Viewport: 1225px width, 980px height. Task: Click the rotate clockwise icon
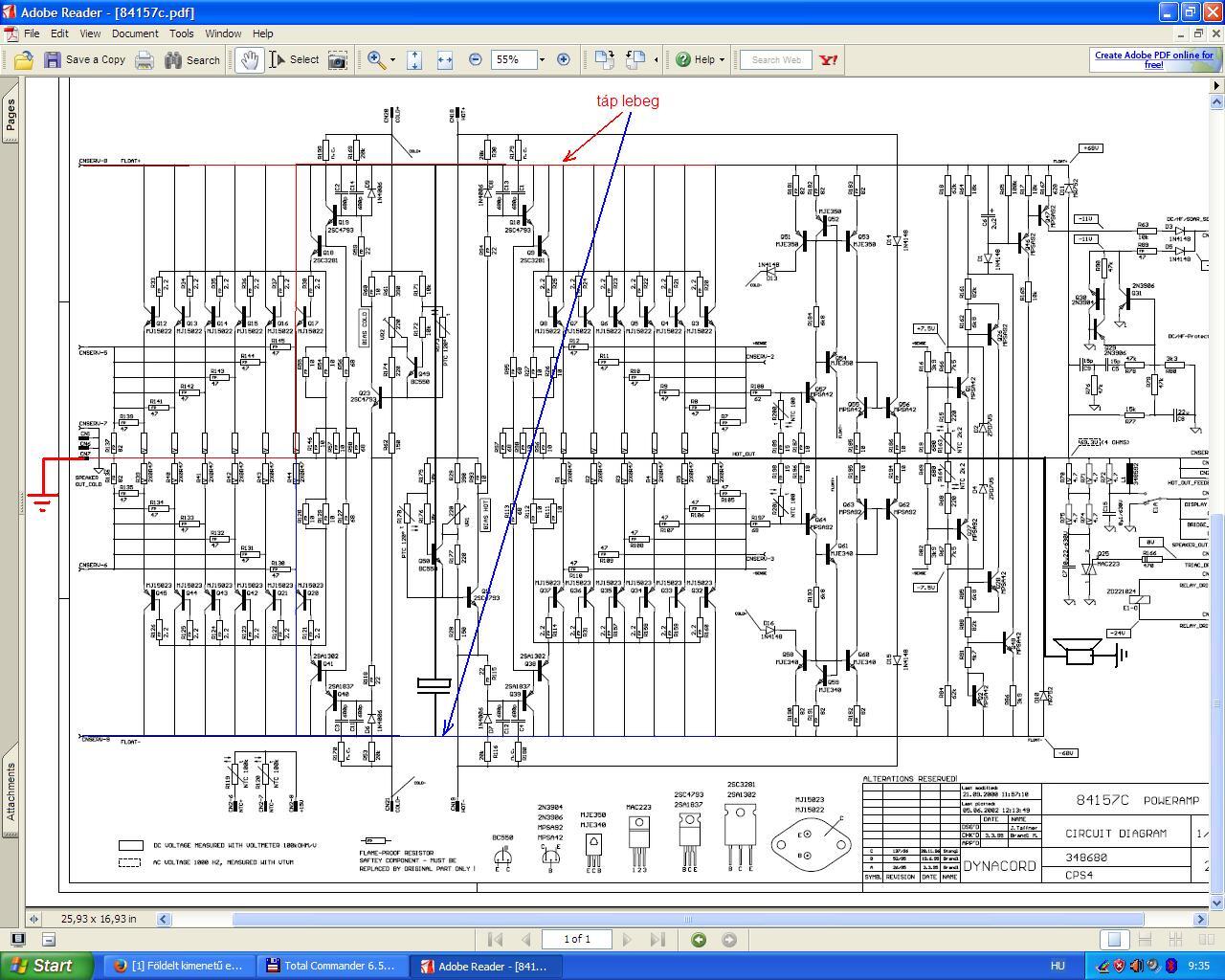tap(604, 59)
